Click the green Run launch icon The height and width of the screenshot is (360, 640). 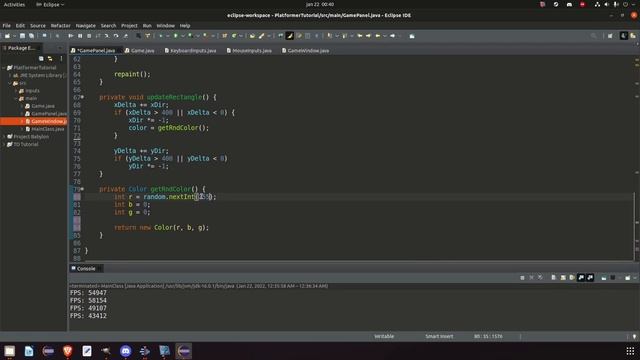coord(176,36)
